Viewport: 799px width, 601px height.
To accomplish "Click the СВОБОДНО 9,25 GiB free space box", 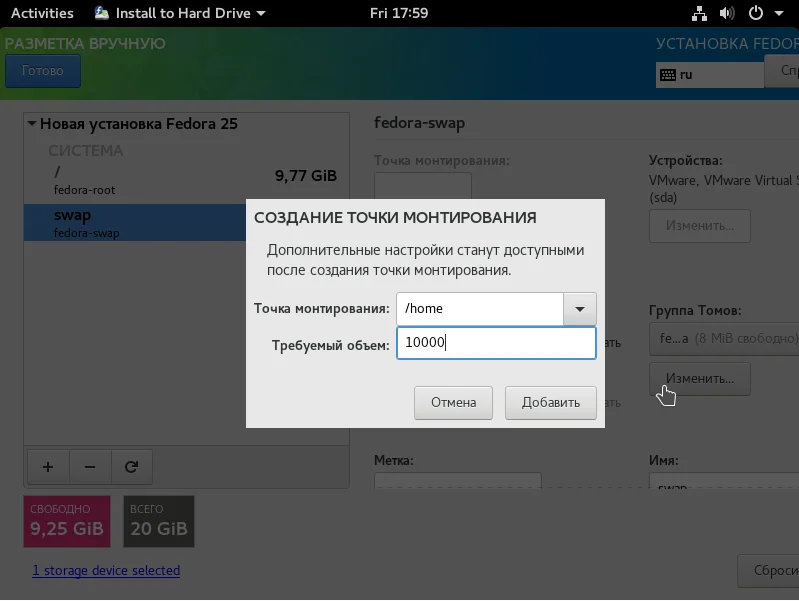I will (67, 521).
